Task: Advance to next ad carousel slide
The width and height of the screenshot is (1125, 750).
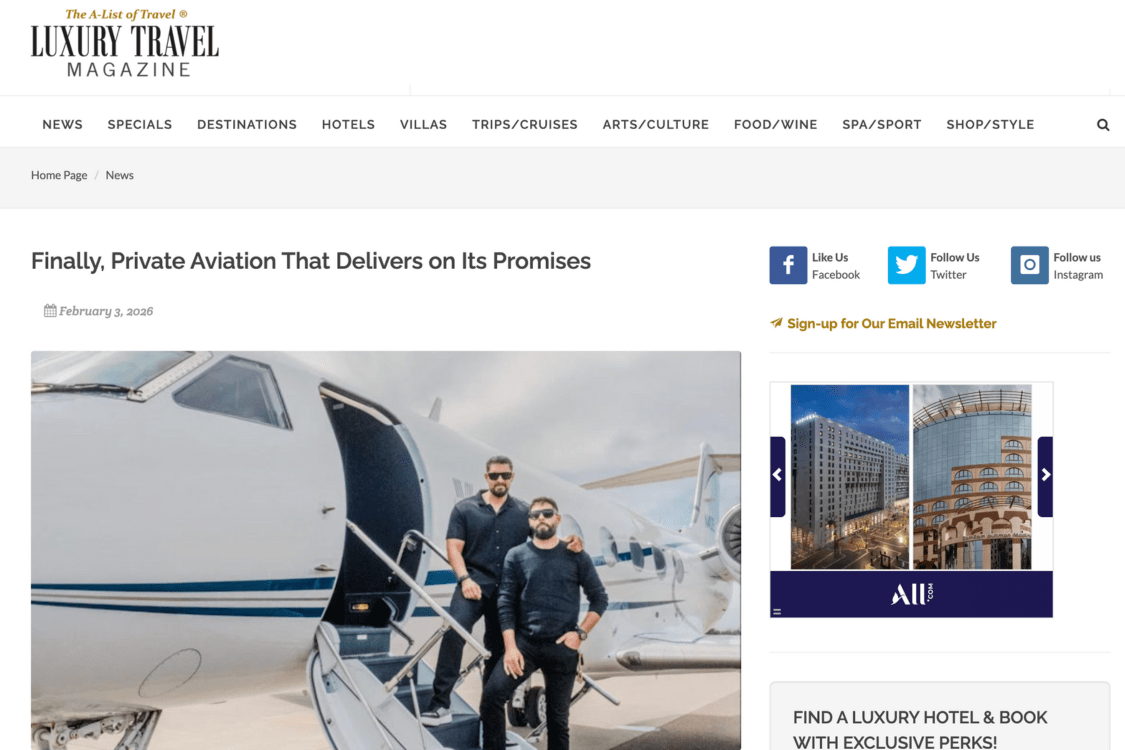Action: tap(1045, 476)
